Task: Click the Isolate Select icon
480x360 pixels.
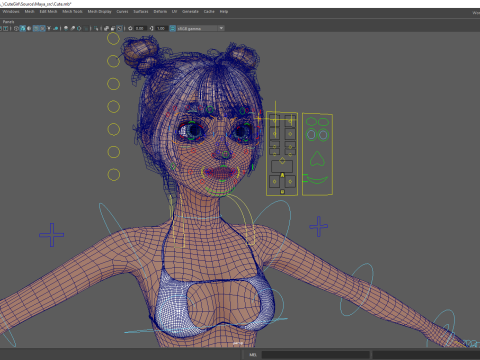Action: click(x=96, y=28)
